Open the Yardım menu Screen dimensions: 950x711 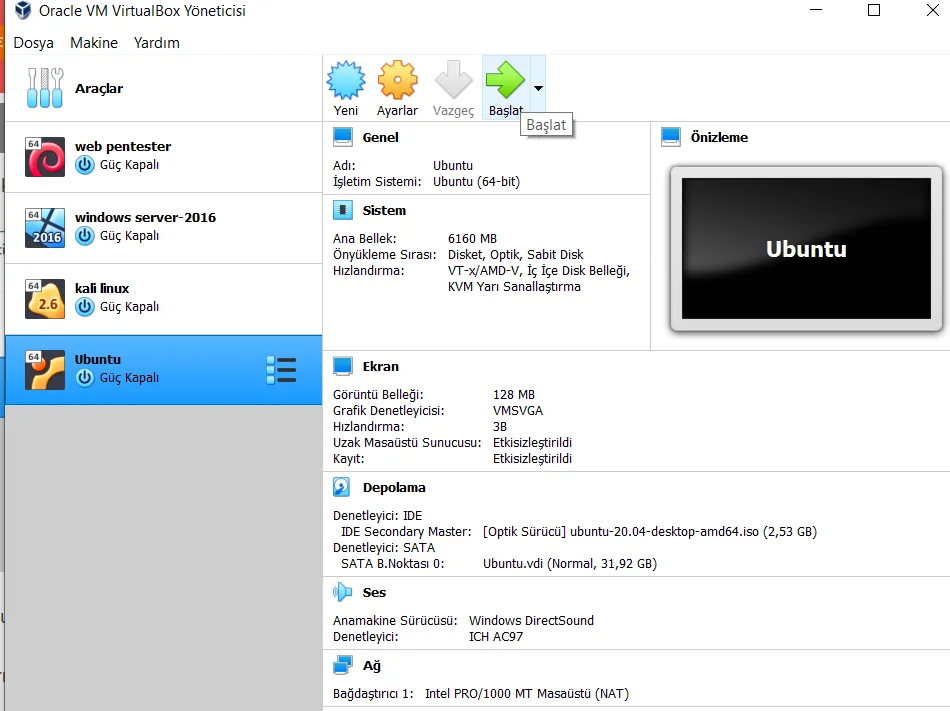click(x=156, y=43)
